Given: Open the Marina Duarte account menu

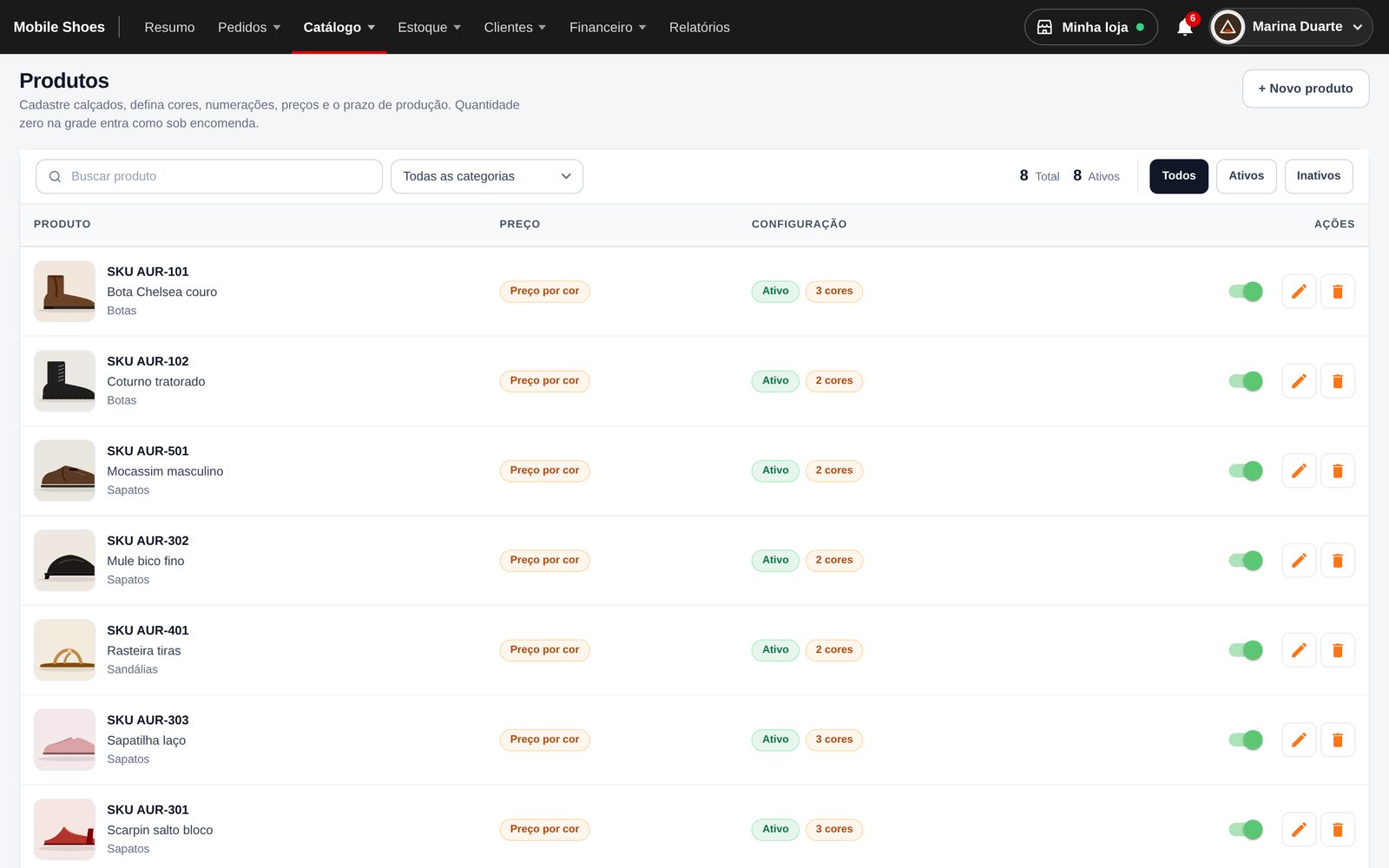Looking at the screenshot, I should tap(1291, 27).
